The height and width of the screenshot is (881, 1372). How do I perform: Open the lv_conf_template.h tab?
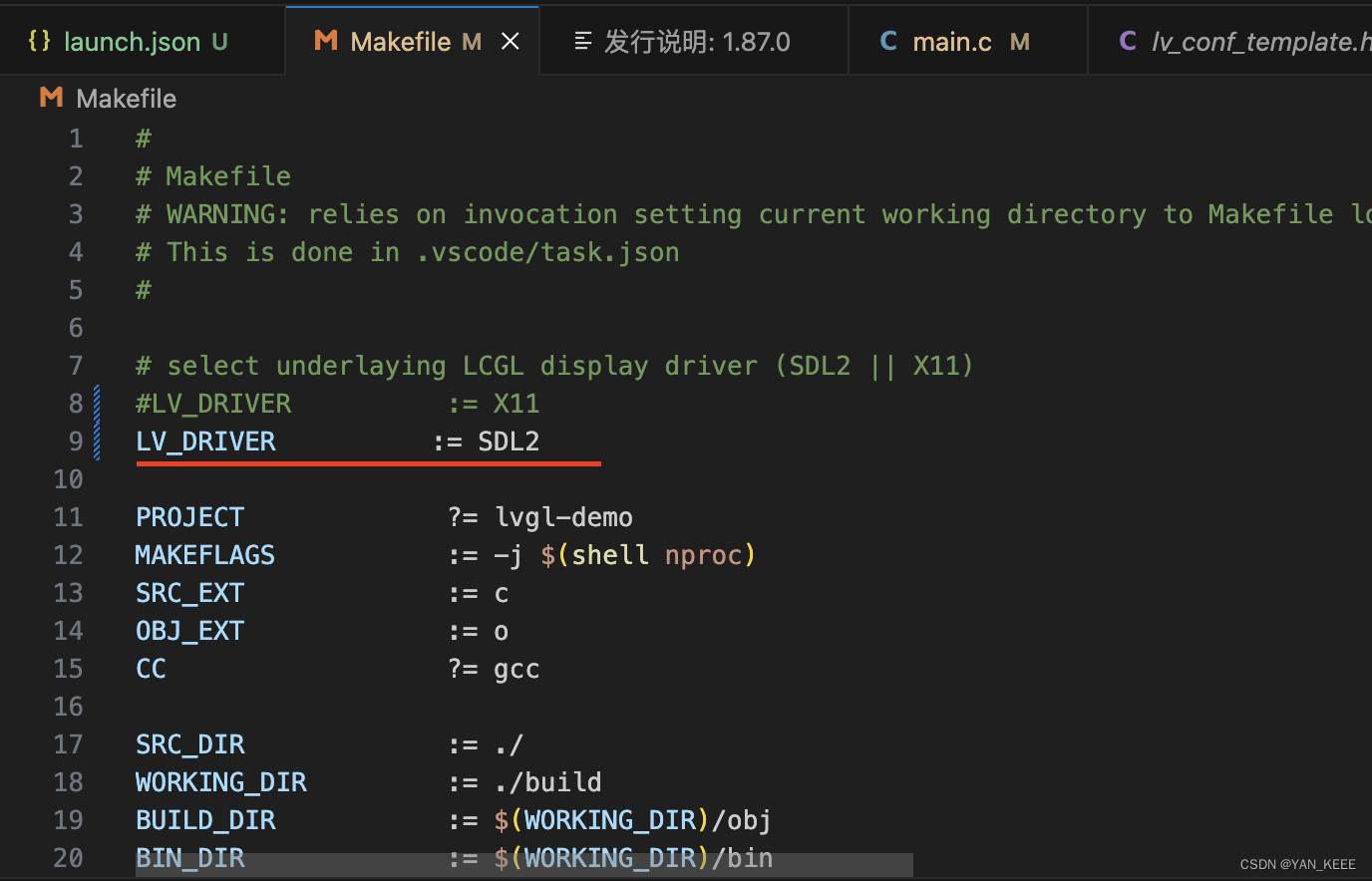[1230, 41]
